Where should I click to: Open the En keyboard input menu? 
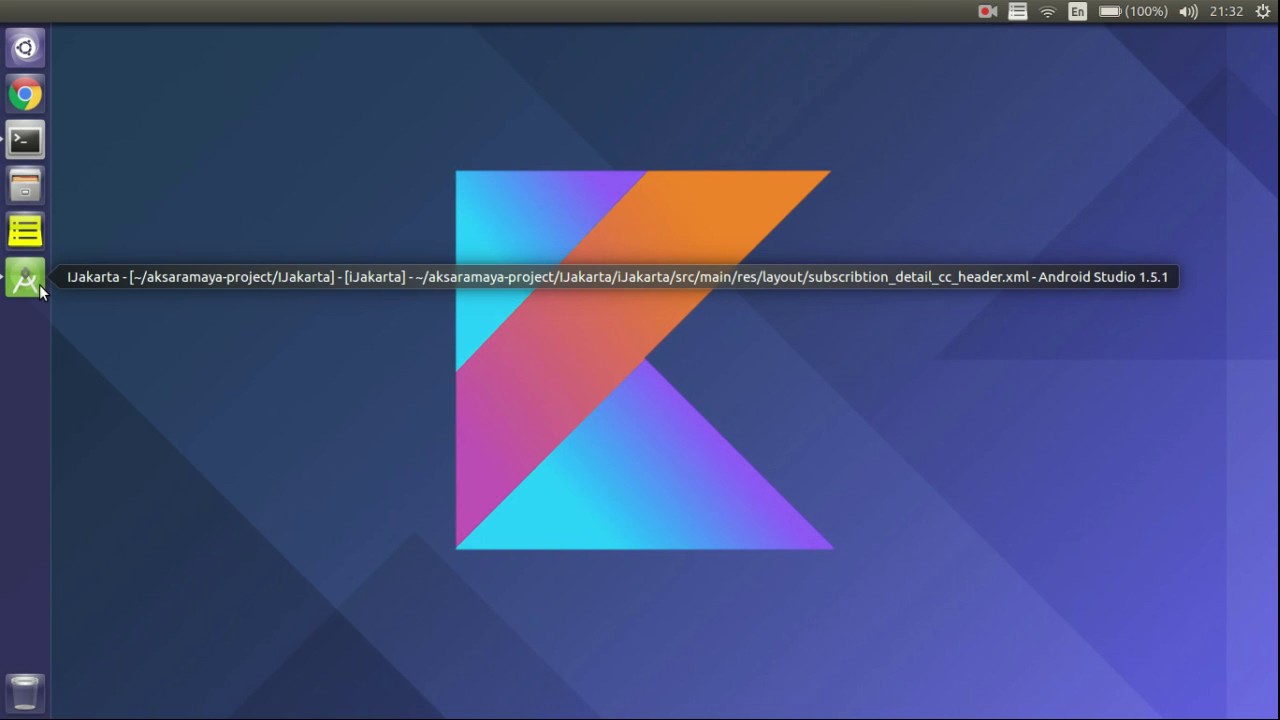pyautogui.click(x=1077, y=12)
